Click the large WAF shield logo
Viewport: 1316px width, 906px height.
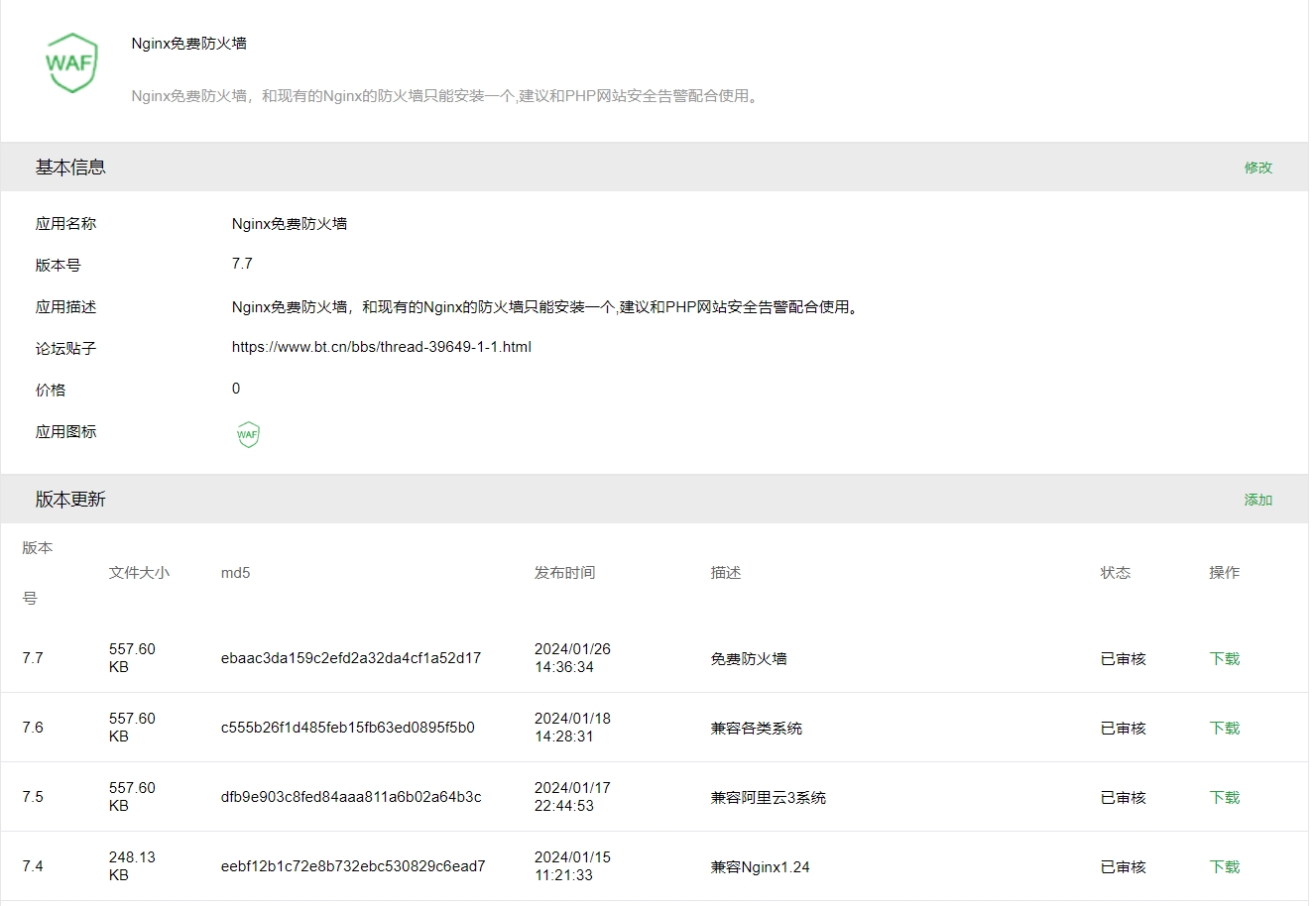point(71,62)
